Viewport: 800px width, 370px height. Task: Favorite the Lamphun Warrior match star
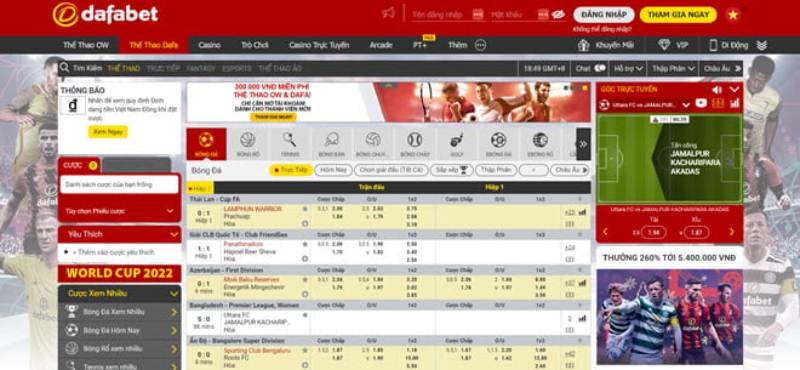[305, 209]
